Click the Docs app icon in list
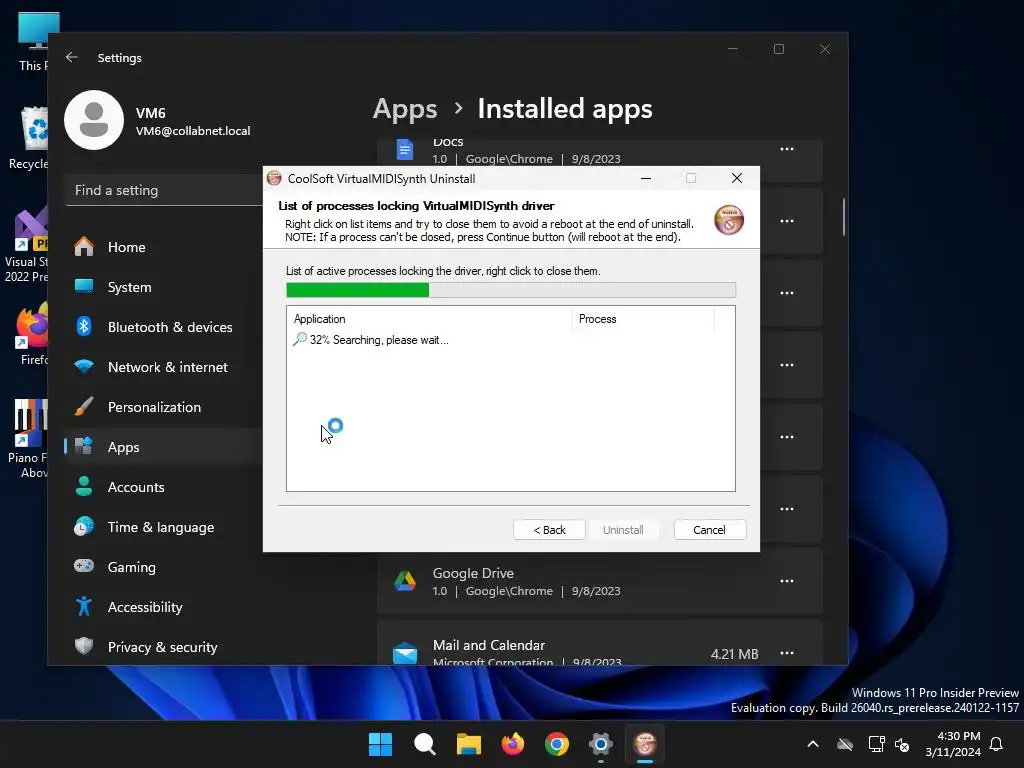 pos(405,150)
